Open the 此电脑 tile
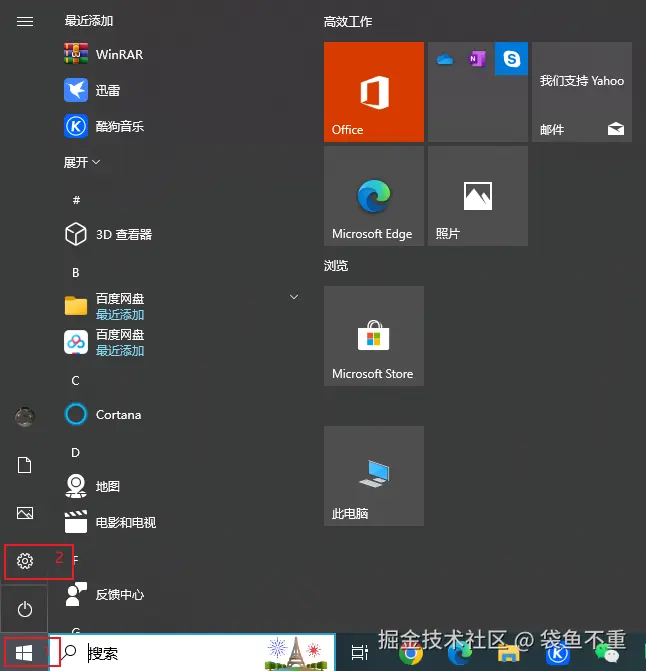 (x=374, y=476)
